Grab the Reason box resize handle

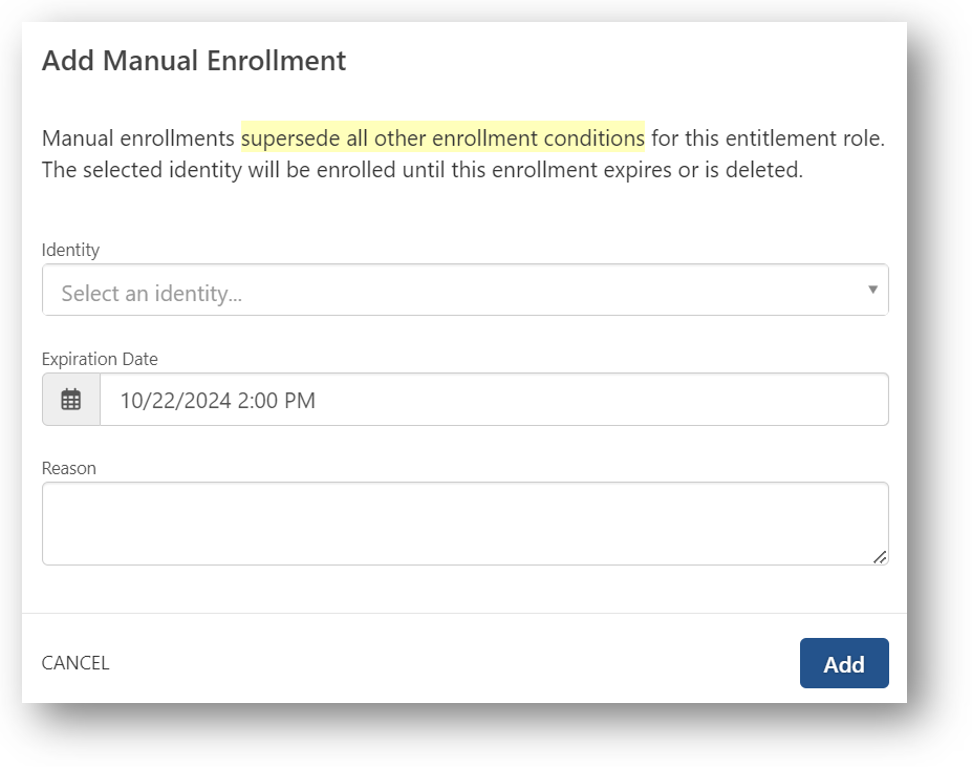[x=879, y=557]
